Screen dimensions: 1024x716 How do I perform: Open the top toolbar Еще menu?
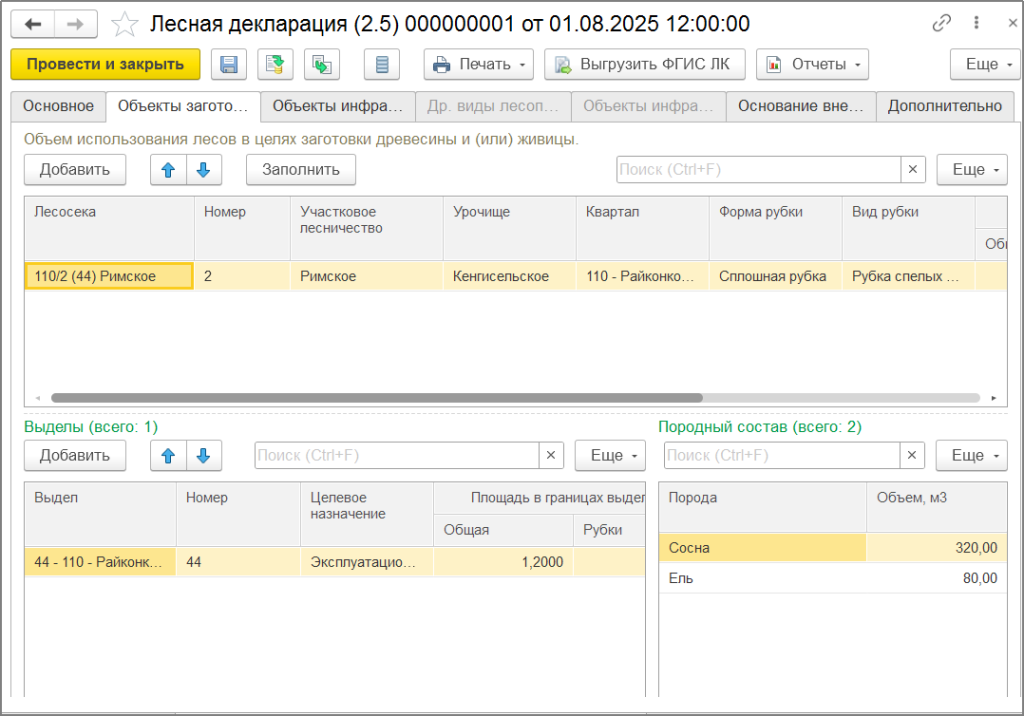[x=985, y=64]
